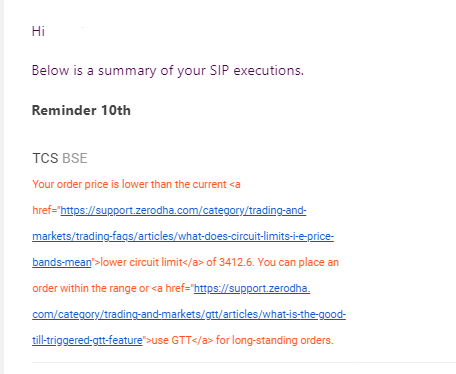Click the first orange href= text

pyautogui.click(x=45, y=211)
